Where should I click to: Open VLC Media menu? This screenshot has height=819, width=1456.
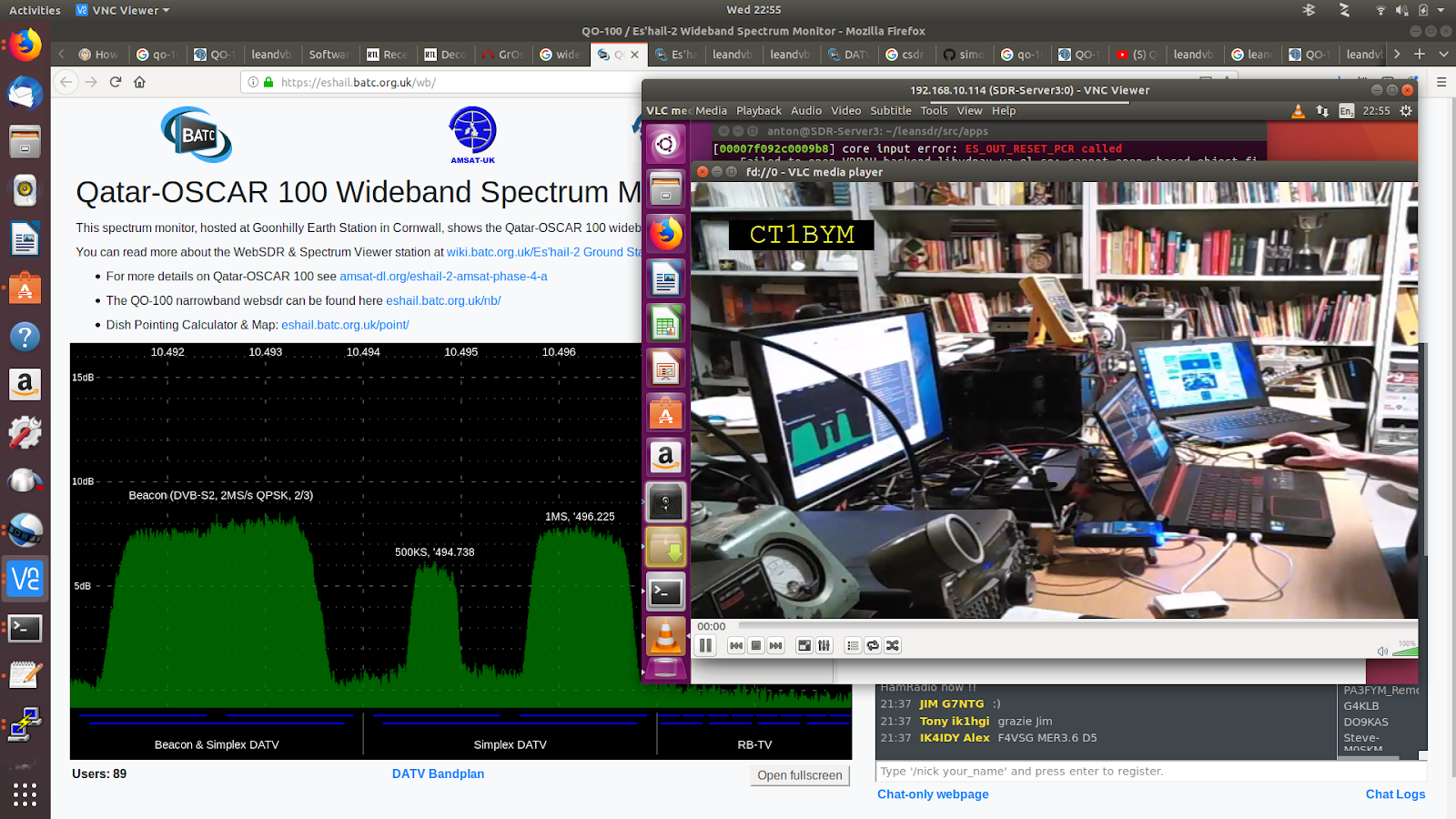click(711, 111)
